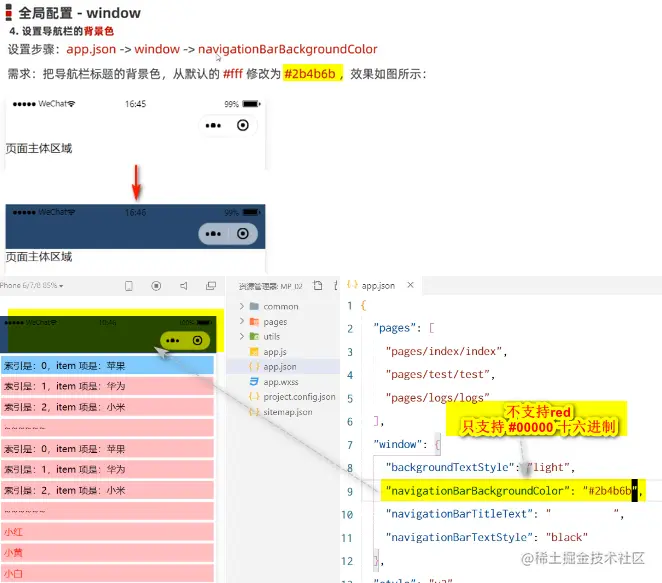The width and height of the screenshot is (662, 583).
Task: Click "navigationBarBackgroundColor" key on line 9
Action: pyautogui.click(x=478, y=491)
